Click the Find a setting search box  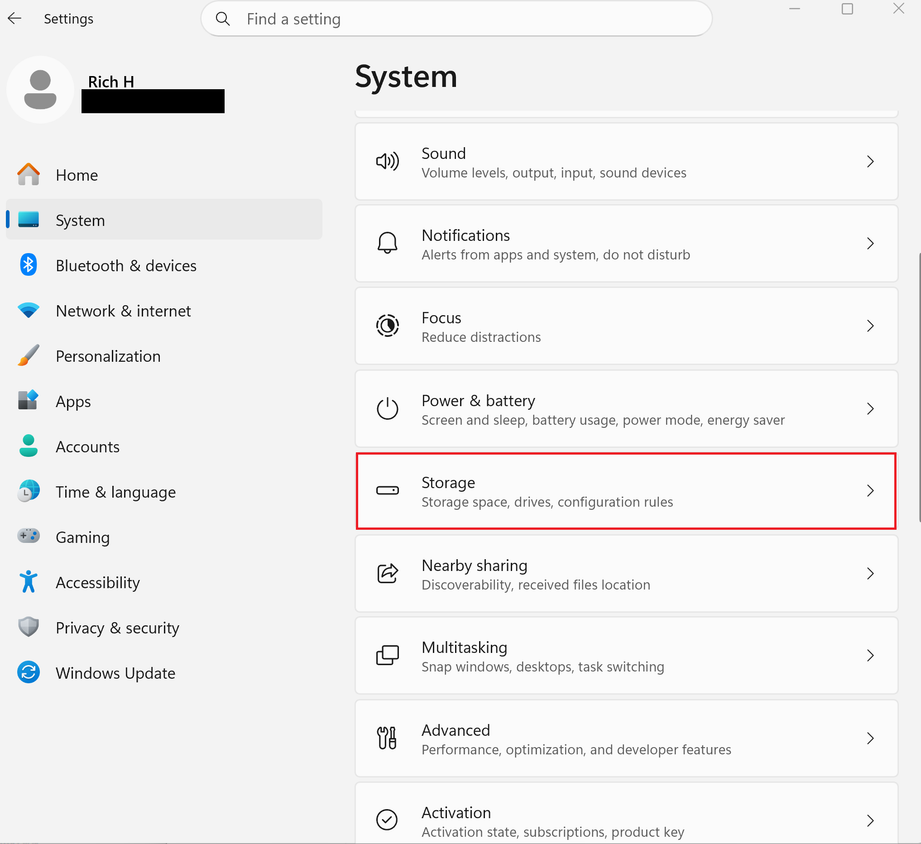click(456, 19)
